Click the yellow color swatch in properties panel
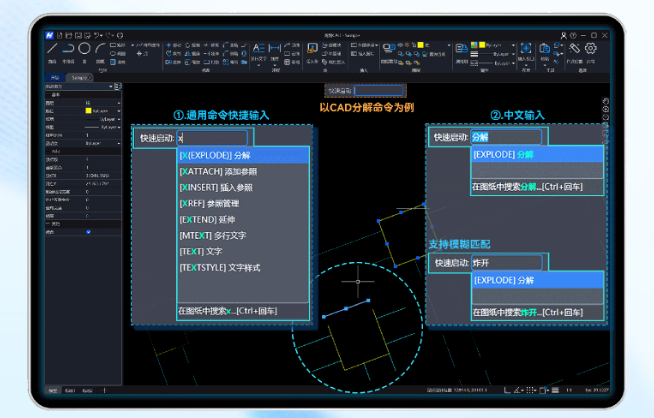This screenshot has width=654, height=418. [x=88, y=110]
